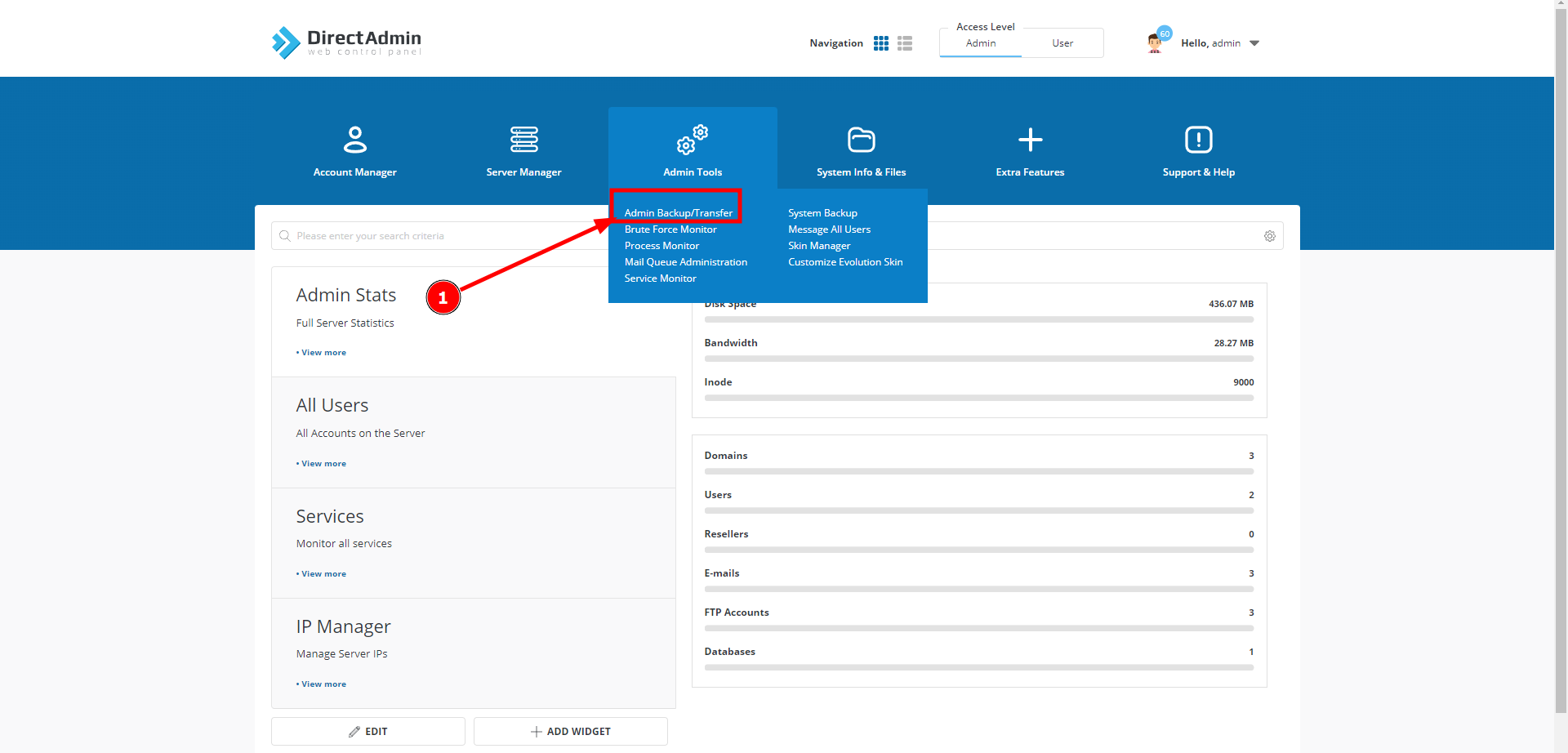Screen dimensions: 1568x753
Task: Click the Users stat label
Action: (x=717, y=495)
